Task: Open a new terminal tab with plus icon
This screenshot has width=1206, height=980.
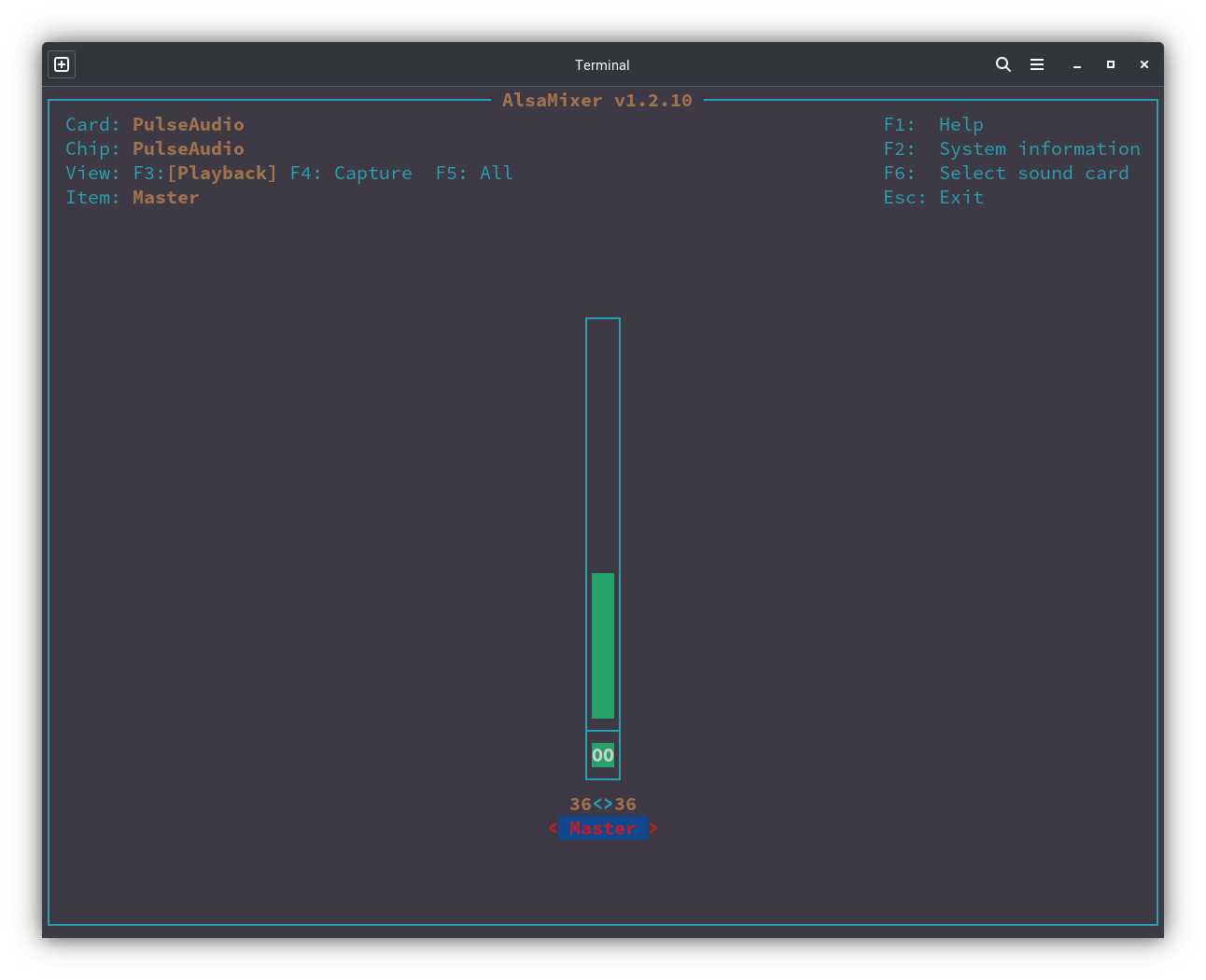Action: point(62,64)
